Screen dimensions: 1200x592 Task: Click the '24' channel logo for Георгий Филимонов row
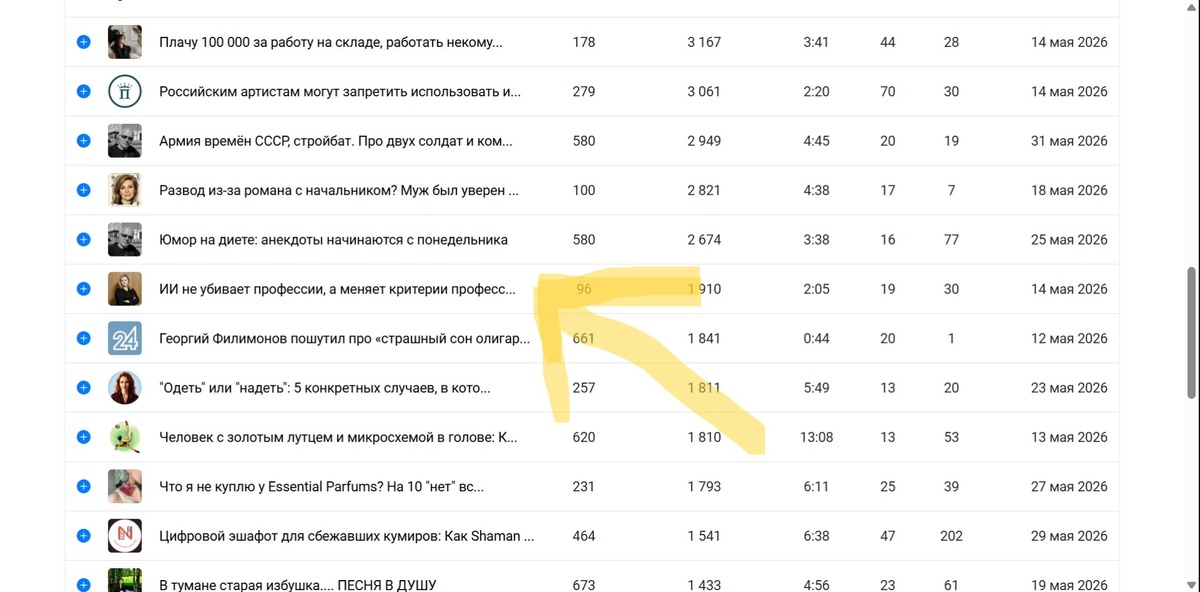pos(124,338)
